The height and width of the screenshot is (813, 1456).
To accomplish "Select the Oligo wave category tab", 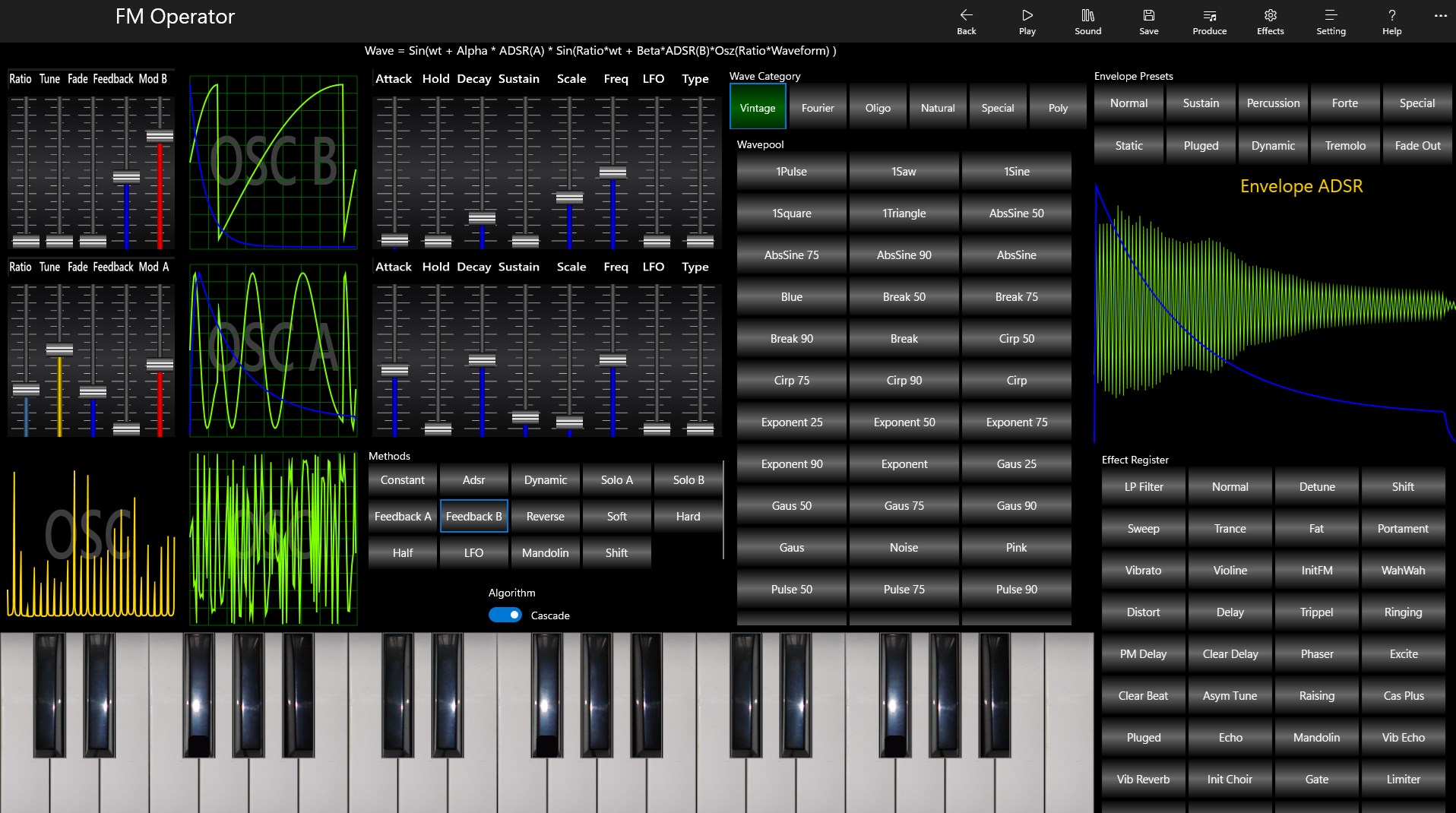I will tap(877, 107).
